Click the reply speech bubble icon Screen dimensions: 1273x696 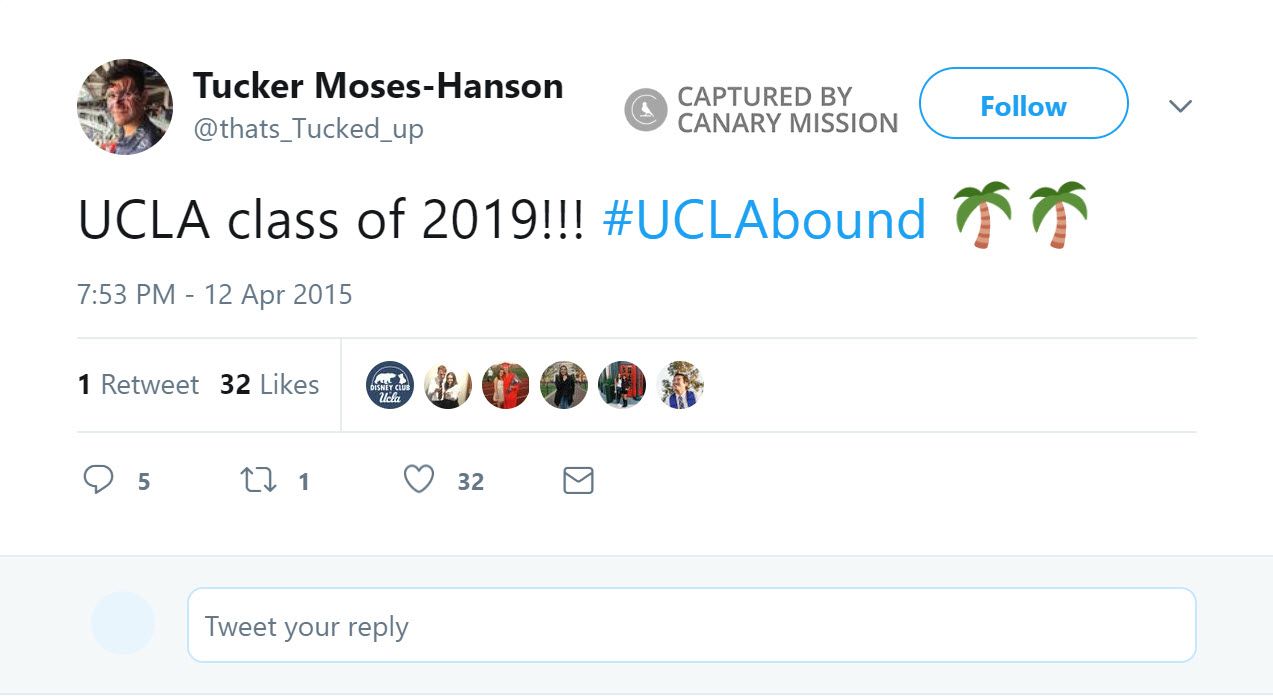click(99, 480)
